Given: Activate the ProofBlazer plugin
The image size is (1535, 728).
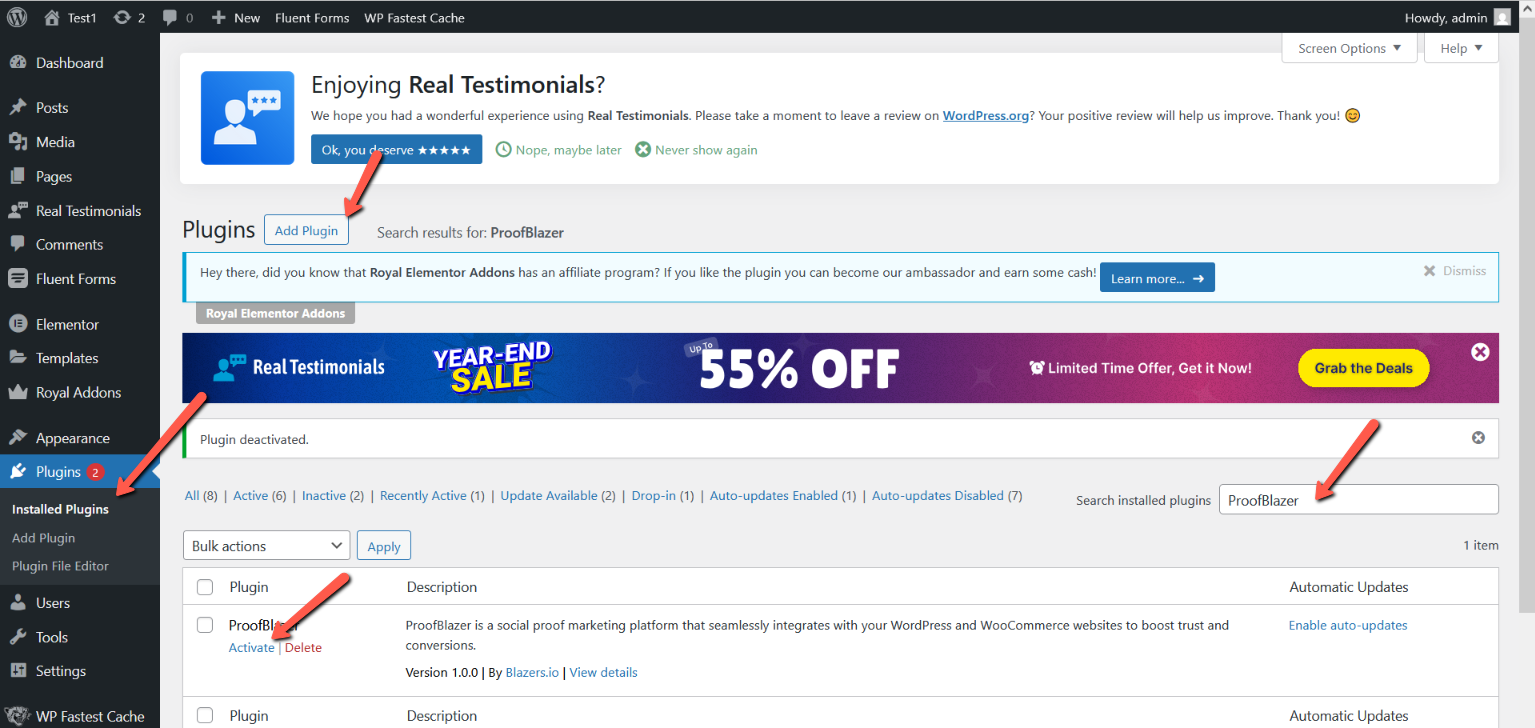Looking at the screenshot, I should pyautogui.click(x=251, y=648).
